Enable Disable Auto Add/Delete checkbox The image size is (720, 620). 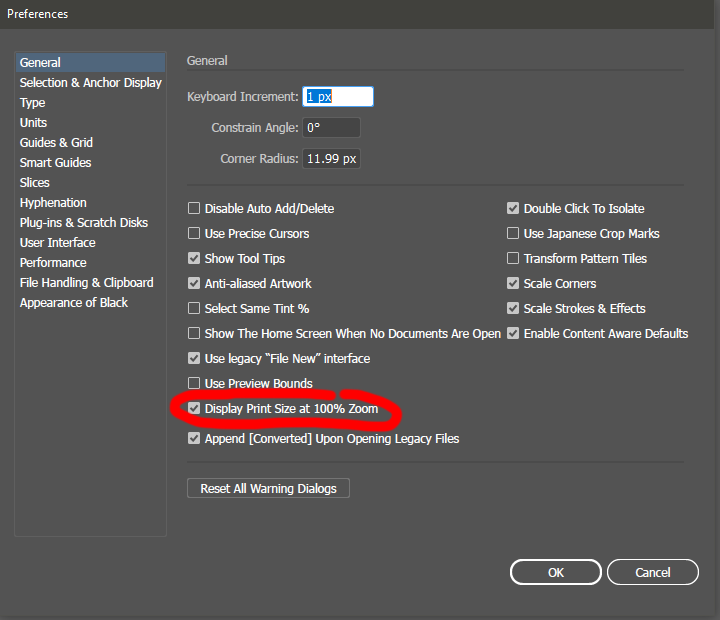[194, 209]
